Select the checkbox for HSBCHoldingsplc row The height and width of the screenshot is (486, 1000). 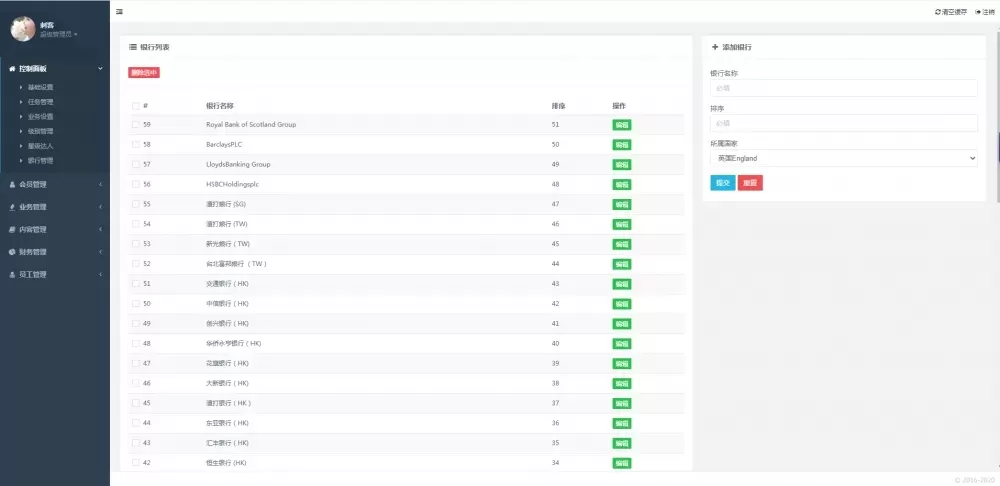coord(136,184)
